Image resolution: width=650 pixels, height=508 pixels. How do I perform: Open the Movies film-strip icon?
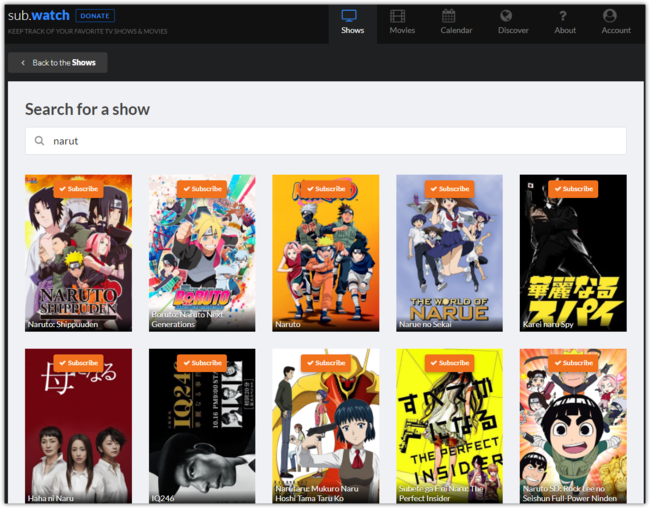pyautogui.click(x=398, y=16)
